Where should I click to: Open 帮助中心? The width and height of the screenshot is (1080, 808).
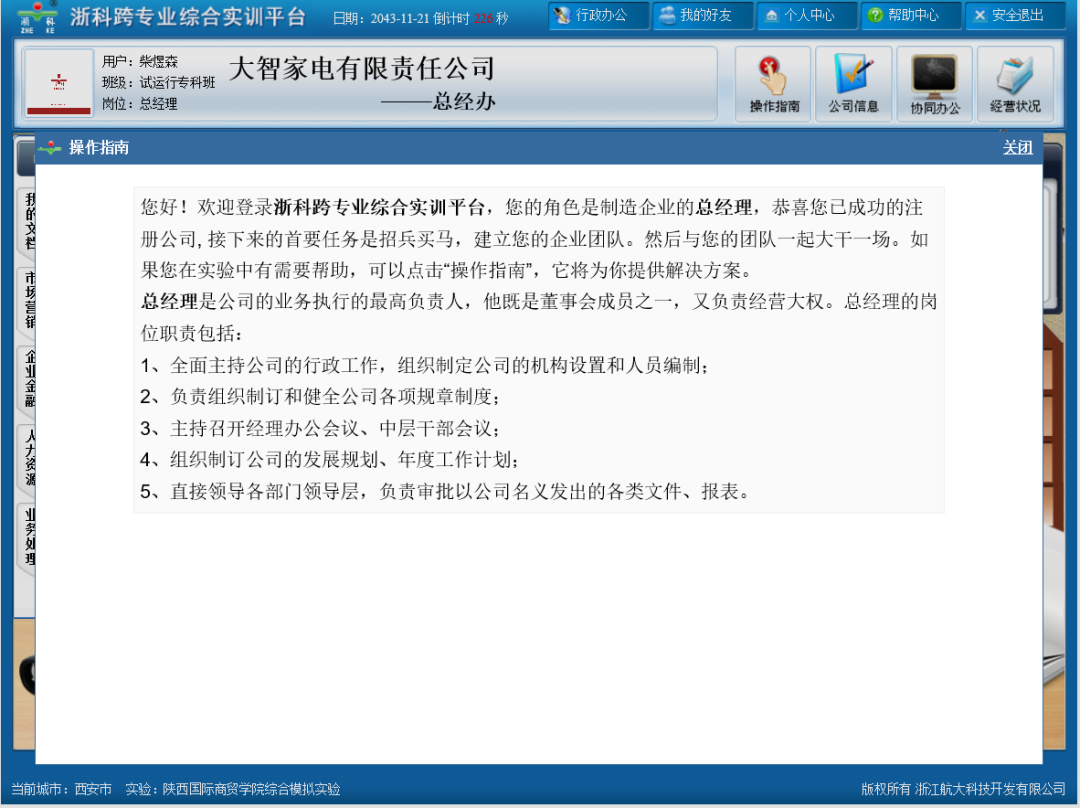pos(911,15)
